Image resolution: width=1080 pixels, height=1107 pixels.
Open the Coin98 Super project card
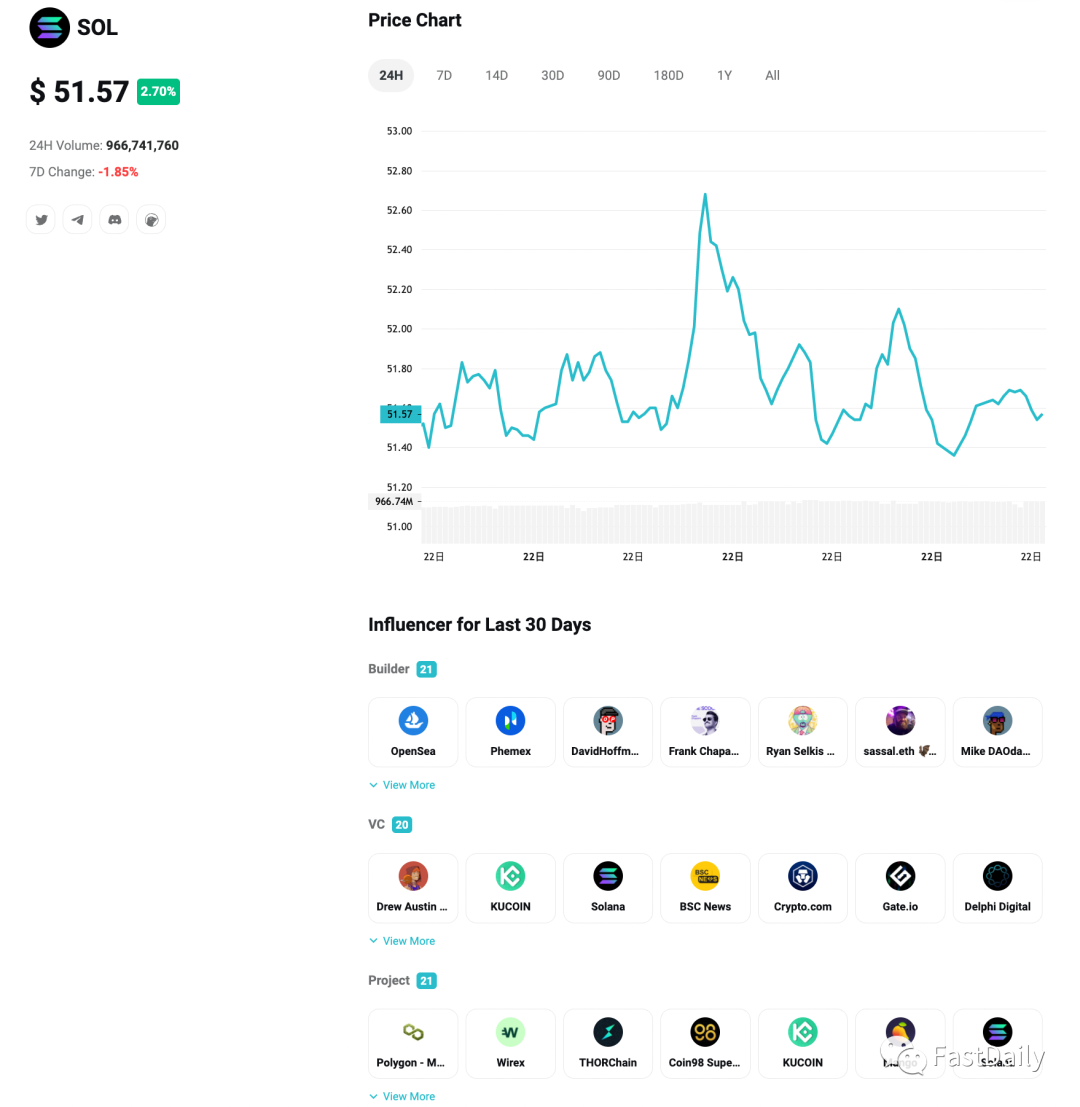tap(705, 1043)
